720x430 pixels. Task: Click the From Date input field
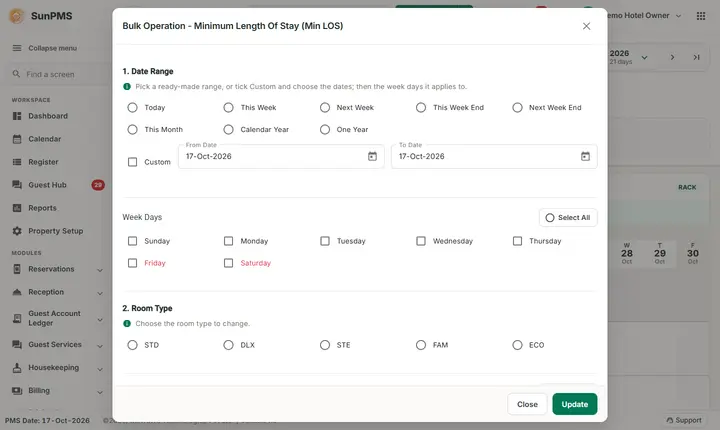click(281, 156)
